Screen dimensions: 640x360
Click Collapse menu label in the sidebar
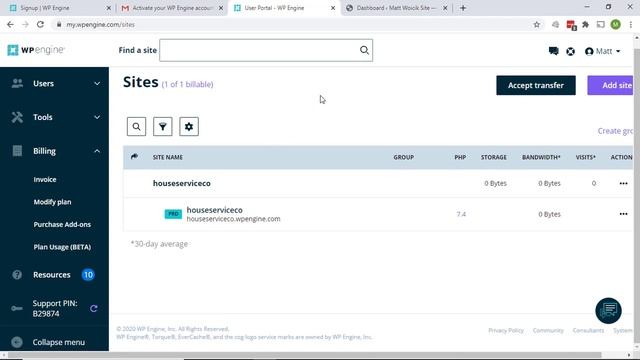click(59, 342)
